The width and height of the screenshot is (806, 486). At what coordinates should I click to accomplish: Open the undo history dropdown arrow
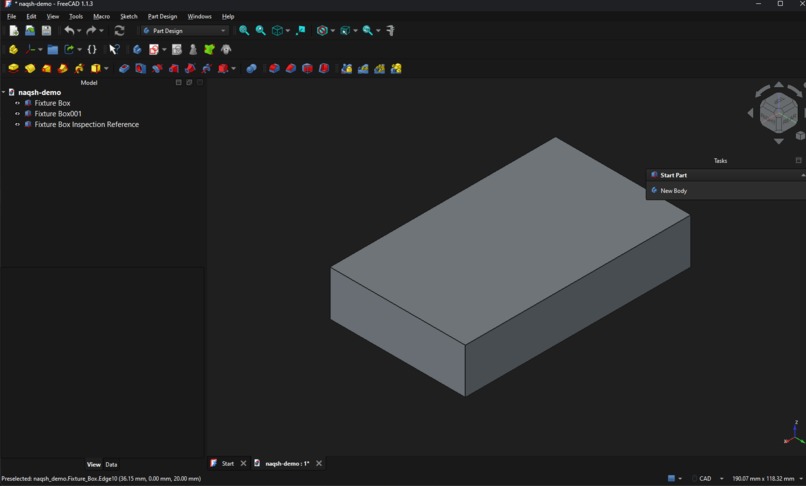tap(79, 31)
